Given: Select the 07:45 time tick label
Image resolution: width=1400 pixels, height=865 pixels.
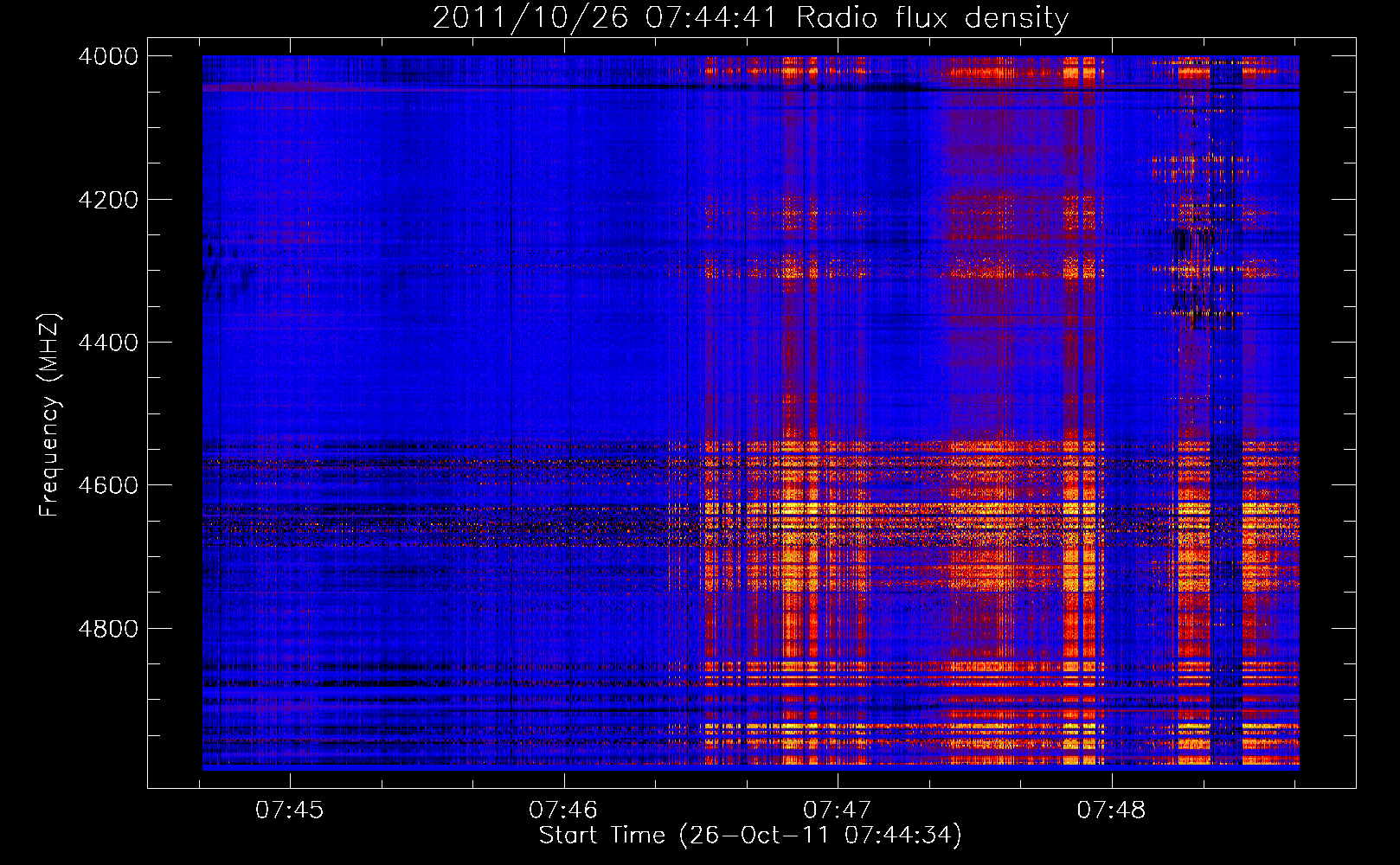Looking at the screenshot, I should coord(289,810).
